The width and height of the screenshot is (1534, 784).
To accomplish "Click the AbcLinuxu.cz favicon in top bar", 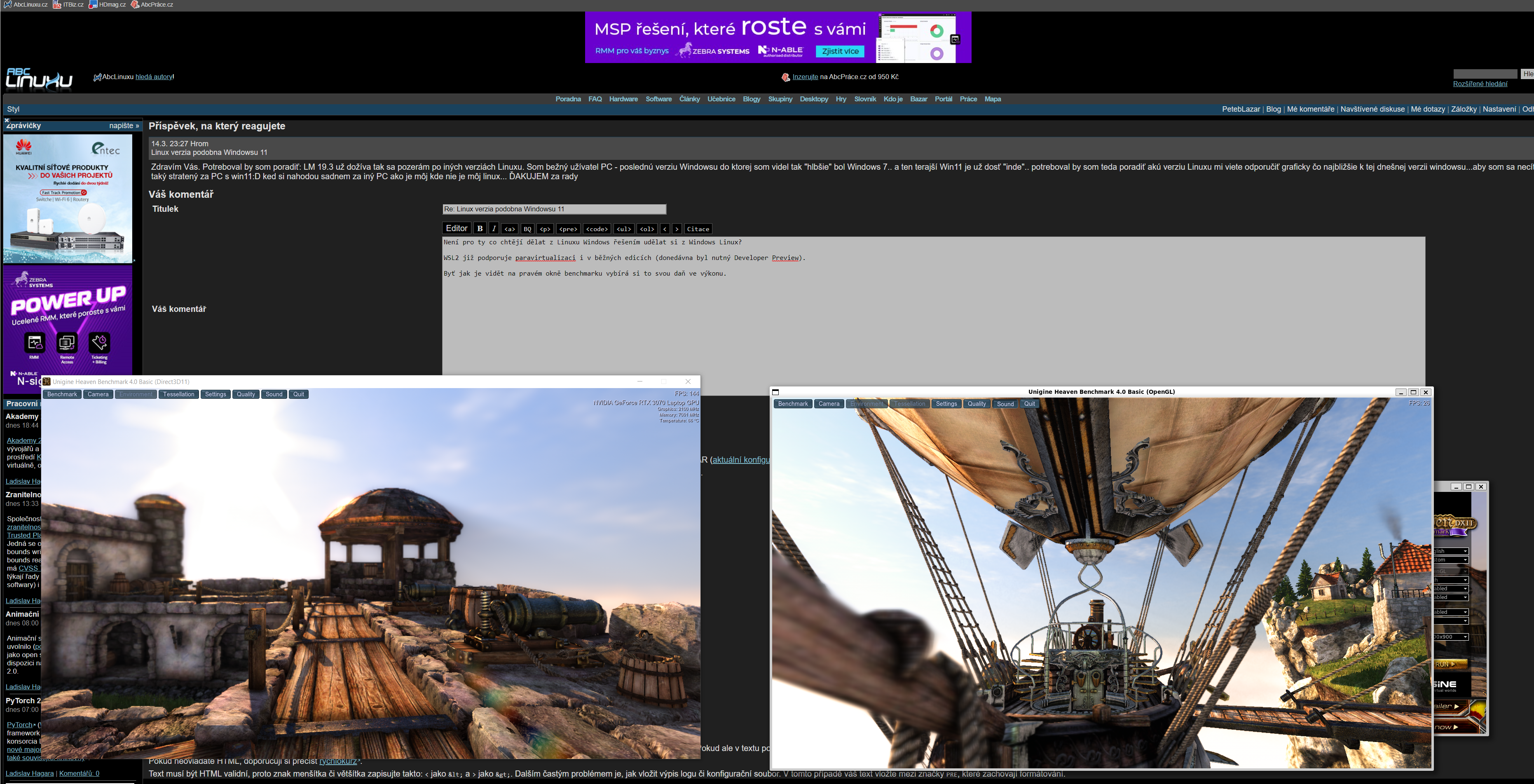I will (8, 5).
